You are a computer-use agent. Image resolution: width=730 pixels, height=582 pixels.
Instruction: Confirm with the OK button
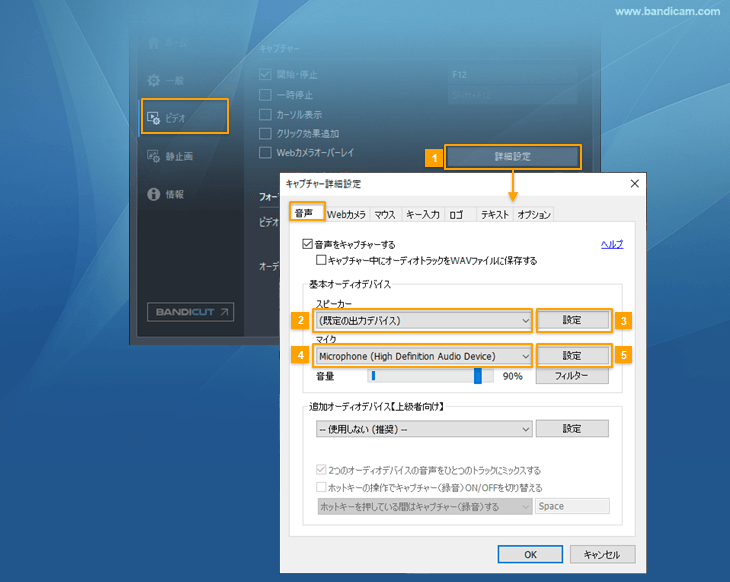530,555
